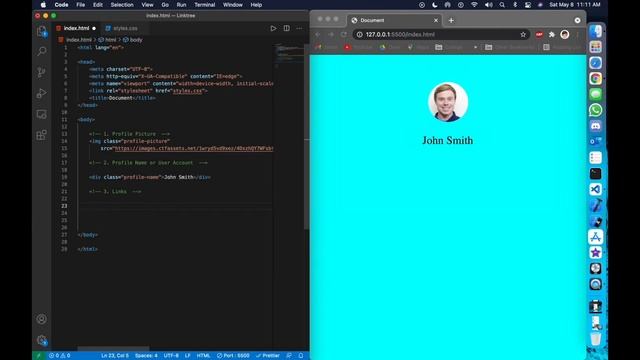640x360 pixels.
Task: Click the red ad blocker extension icon
Action: 539,35
